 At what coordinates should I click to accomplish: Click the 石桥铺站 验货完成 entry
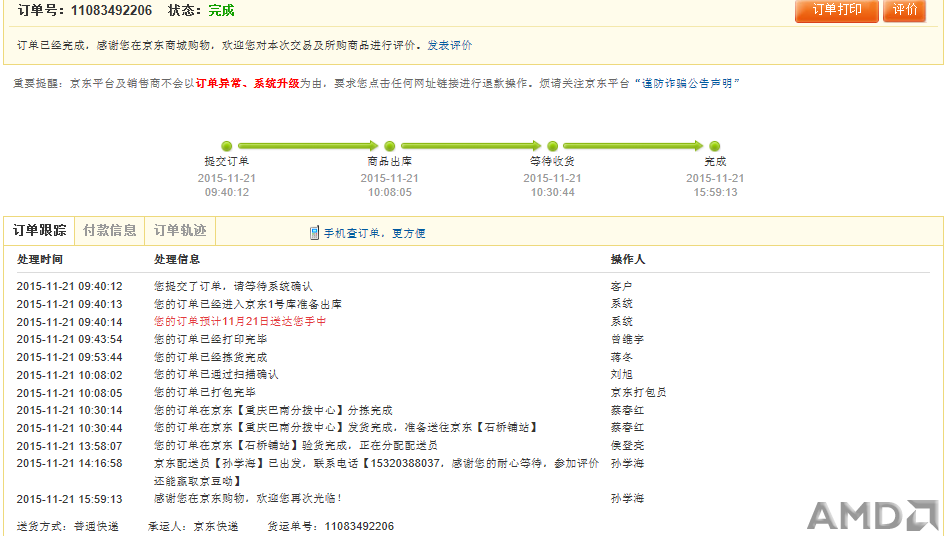click(295, 446)
